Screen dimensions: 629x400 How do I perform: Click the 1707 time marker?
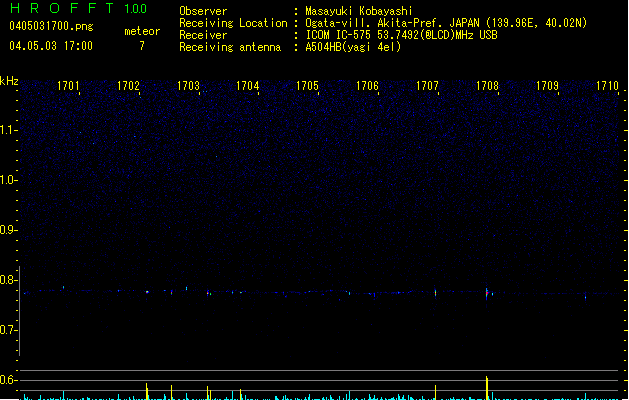coord(427,86)
